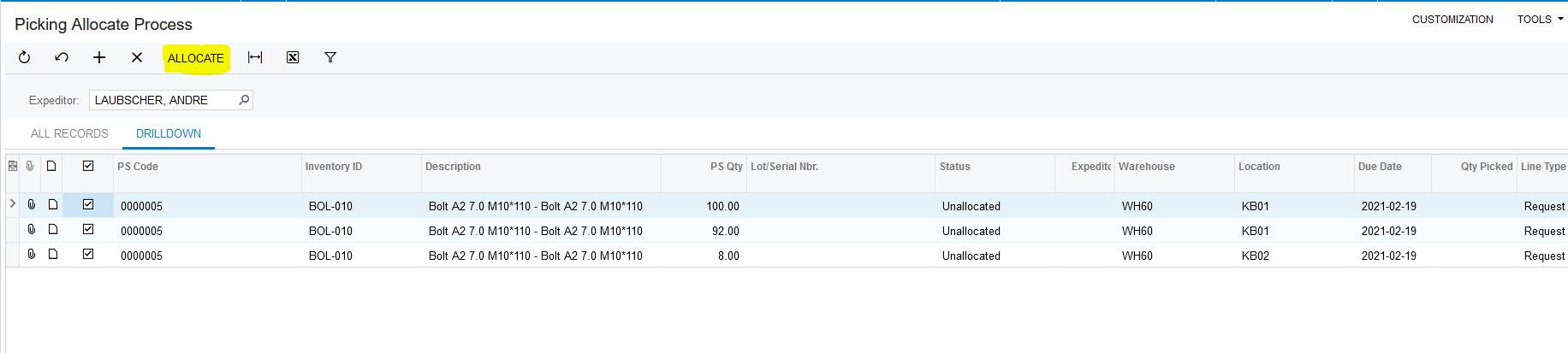Click the Undo icon in the toolbar
This screenshot has height=353, width=1568.
[62, 57]
